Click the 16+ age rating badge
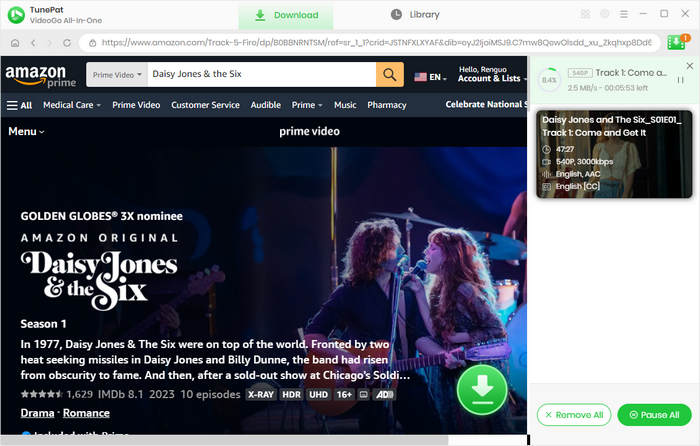700x446 pixels. click(x=344, y=395)
